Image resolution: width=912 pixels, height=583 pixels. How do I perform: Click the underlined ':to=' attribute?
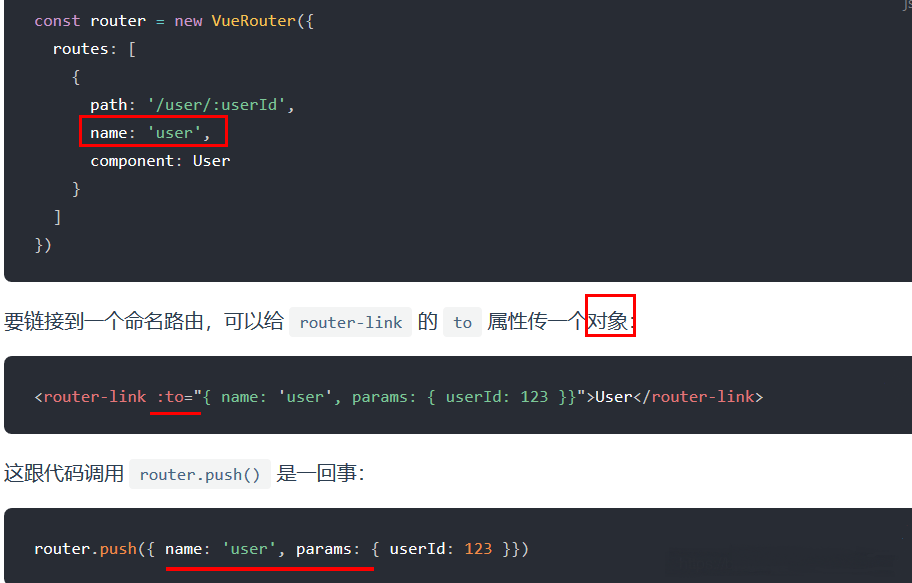(175, 397)
